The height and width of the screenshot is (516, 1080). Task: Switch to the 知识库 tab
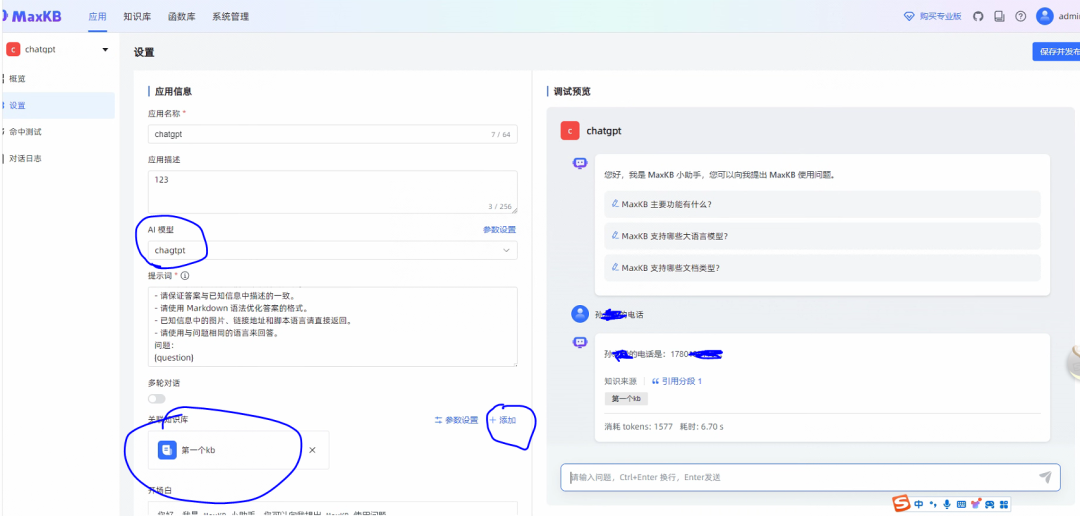click(137, 17)
